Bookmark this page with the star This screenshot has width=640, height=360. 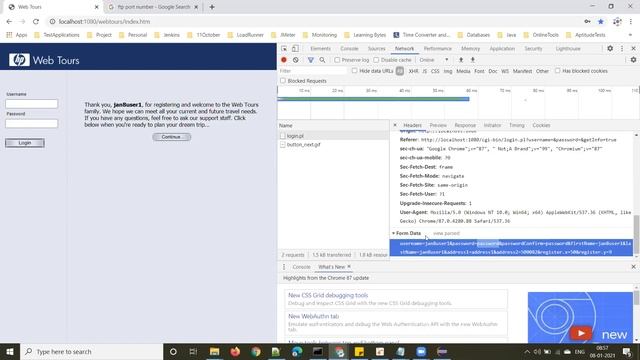click(x=601, y=22)
